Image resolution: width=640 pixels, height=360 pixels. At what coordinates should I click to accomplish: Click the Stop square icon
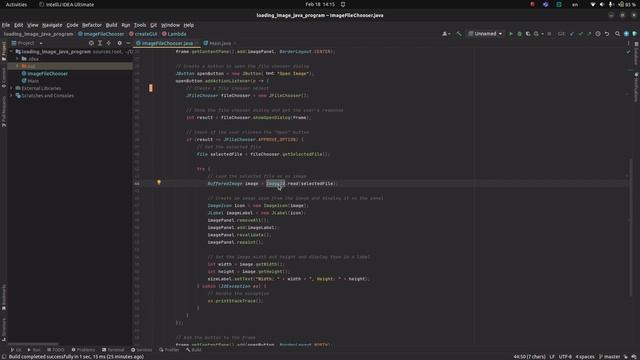click(x=549, y=34)
